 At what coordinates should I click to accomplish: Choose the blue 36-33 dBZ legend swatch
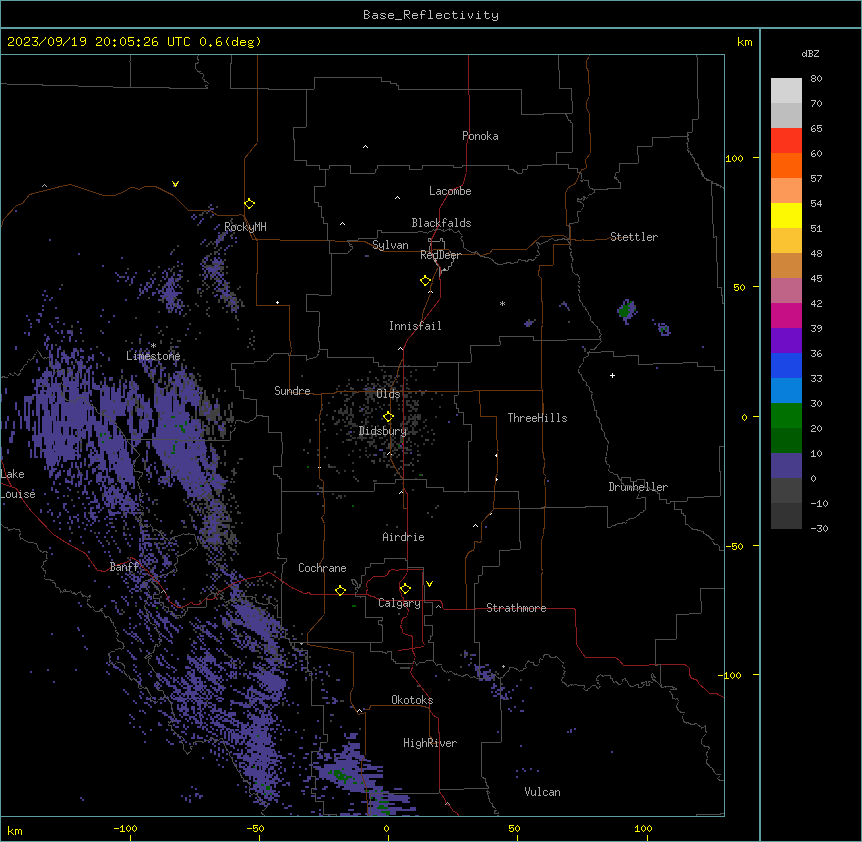pyautogui.click(x=786, y=365)
